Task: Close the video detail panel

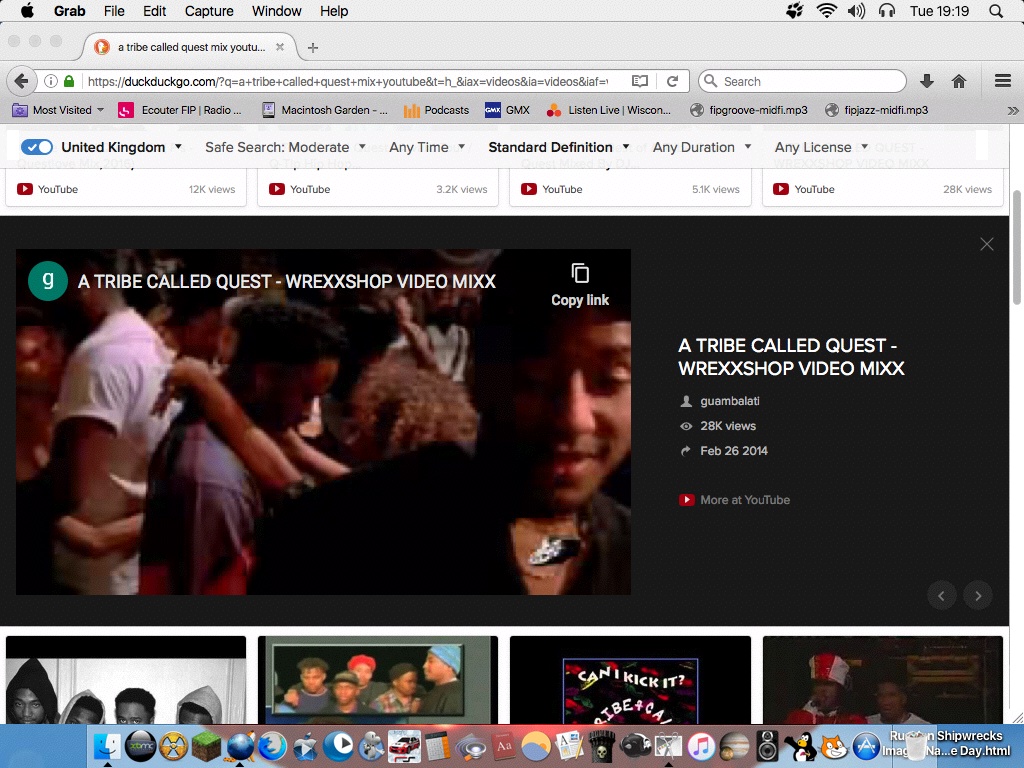Action: click(986, 244)
